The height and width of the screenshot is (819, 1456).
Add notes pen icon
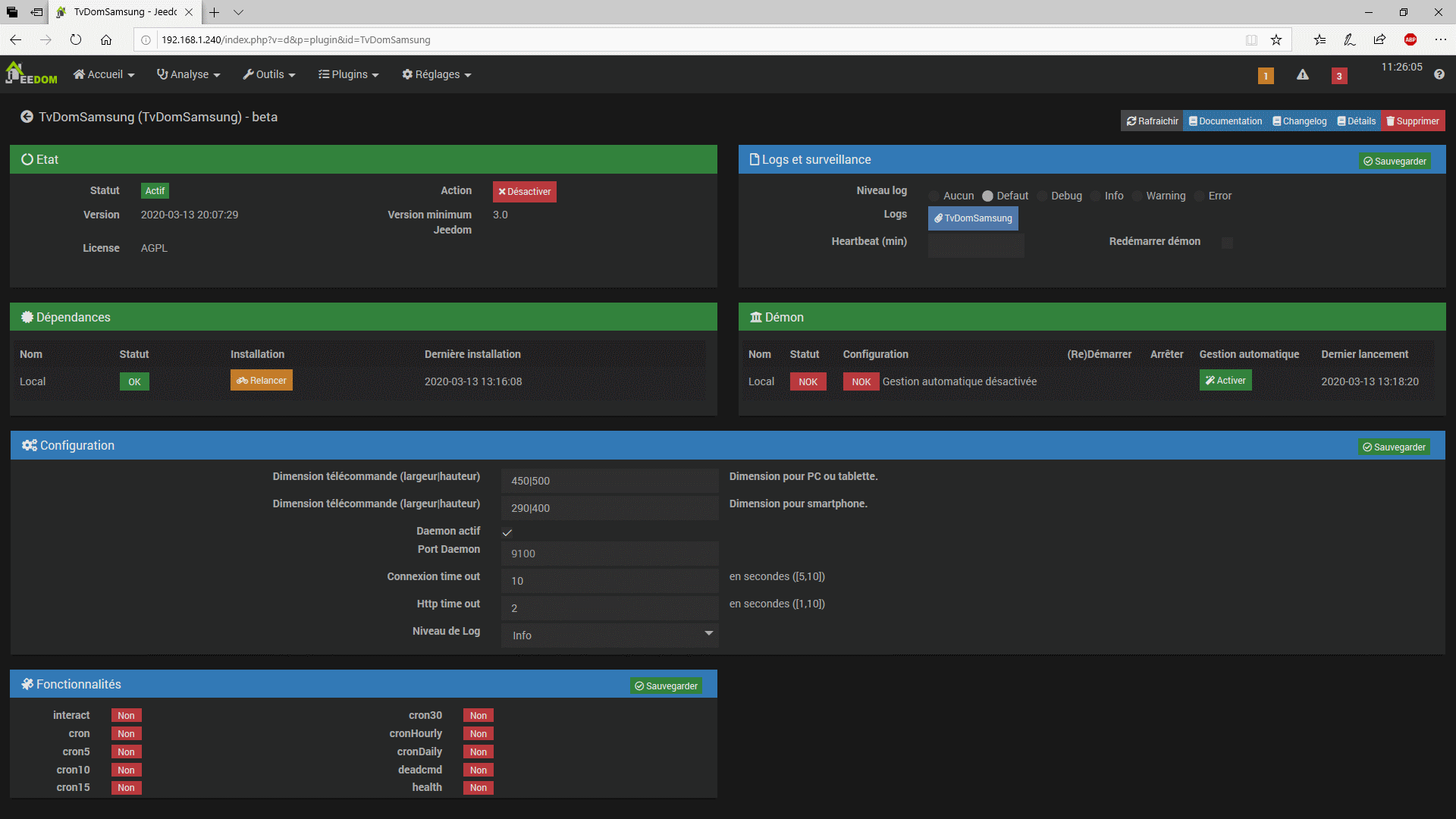coord(1350,39)
